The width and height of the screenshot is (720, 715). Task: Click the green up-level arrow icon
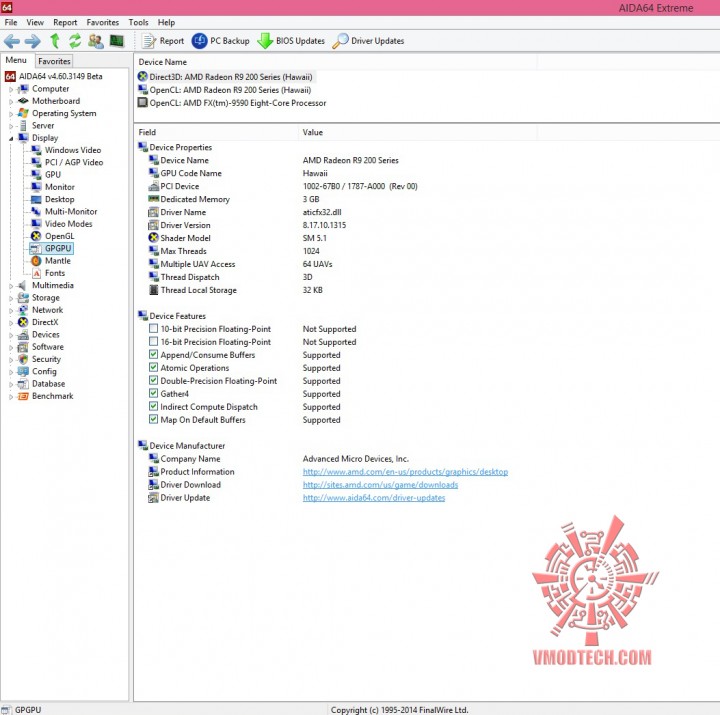point(55,41)
